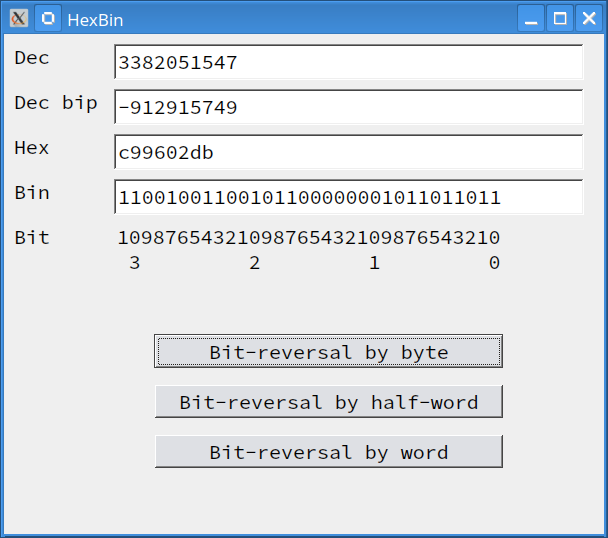Click the Dec label
The height and width of the screenshot is (538, 608).
tap(32, 58)
